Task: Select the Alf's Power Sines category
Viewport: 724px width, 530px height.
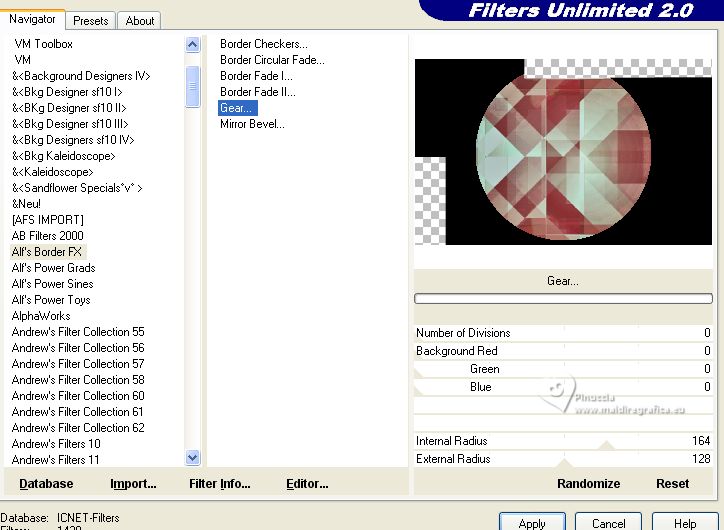Action: coord(53,284)
